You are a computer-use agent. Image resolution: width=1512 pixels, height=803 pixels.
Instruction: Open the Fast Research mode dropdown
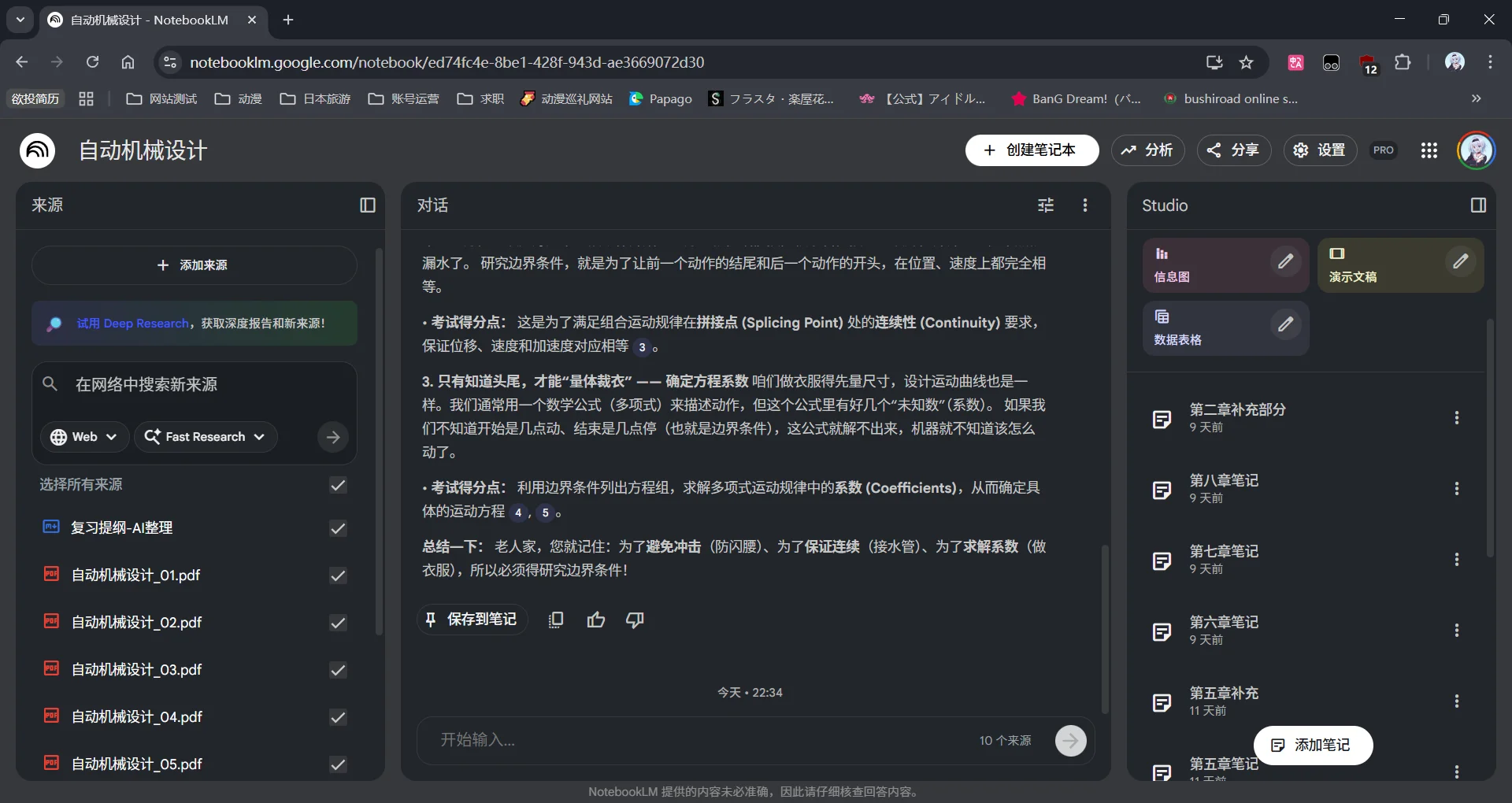point(205,437)
